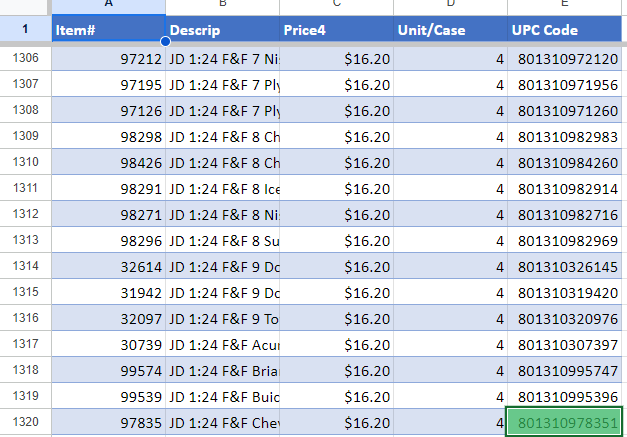Click cell with item number 99539
Screen dimensions: 627x437
(108, 397)
